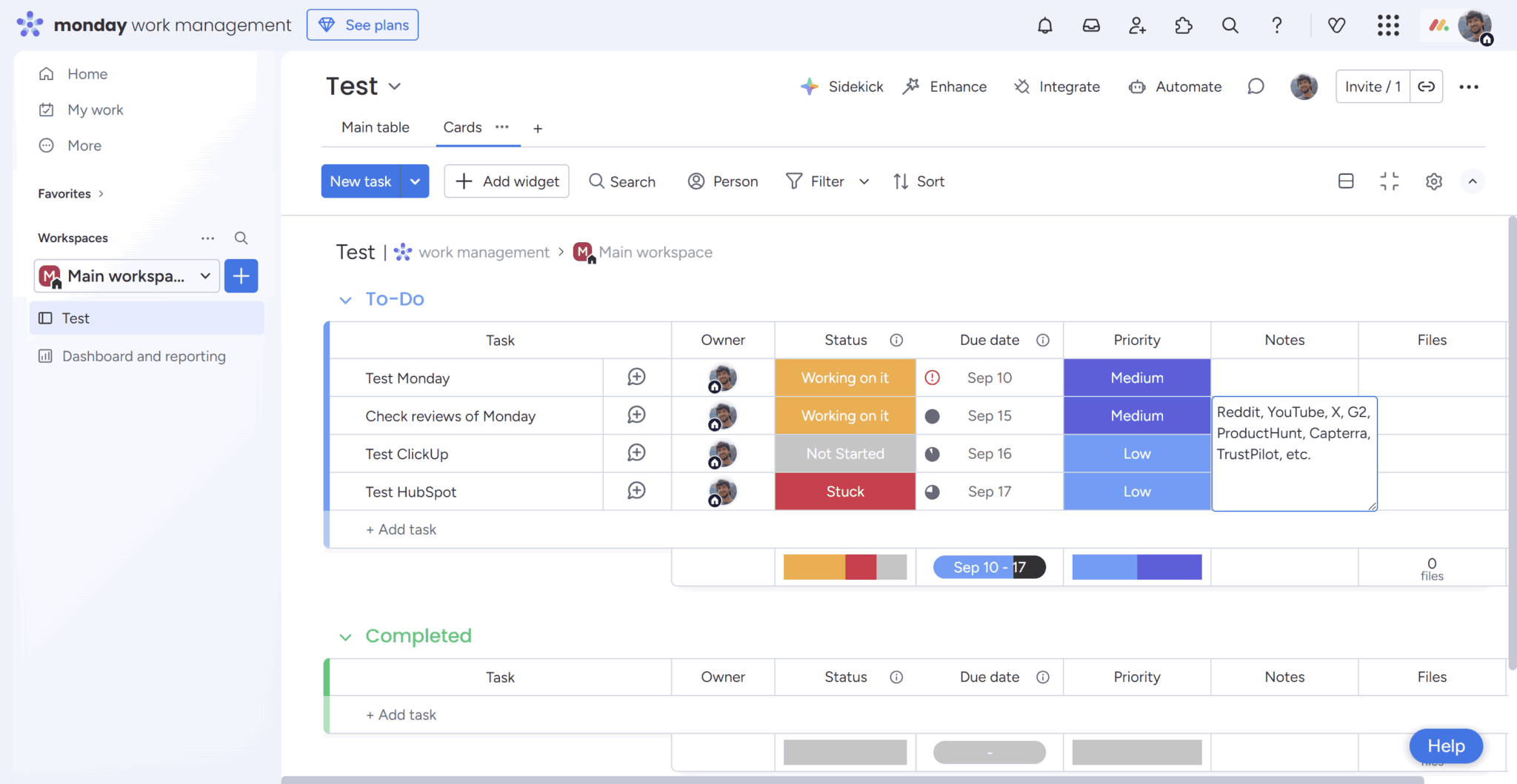Click the item height layout icon
Screen dimensions: 1517x784
coord(1346,181)
